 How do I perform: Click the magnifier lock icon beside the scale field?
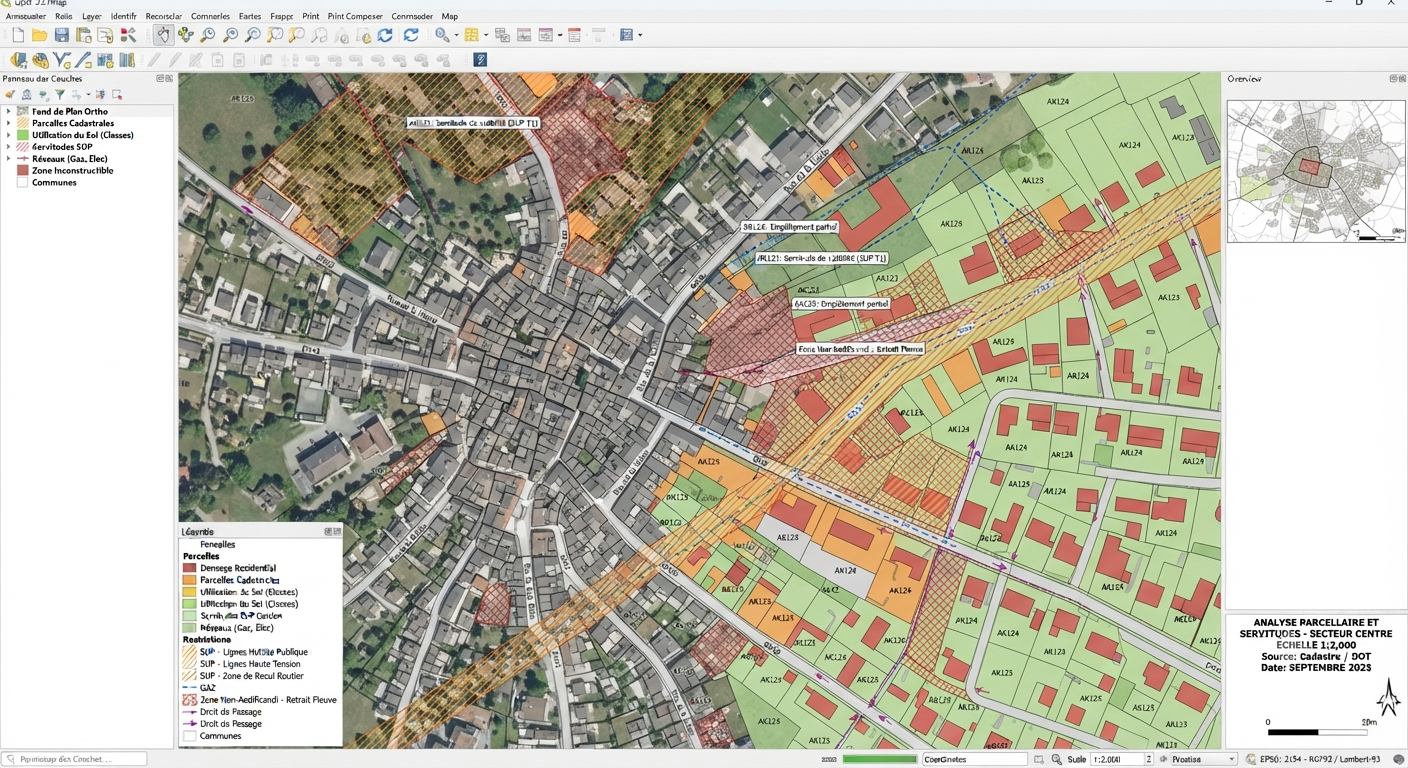click(x=1057, y=759)
